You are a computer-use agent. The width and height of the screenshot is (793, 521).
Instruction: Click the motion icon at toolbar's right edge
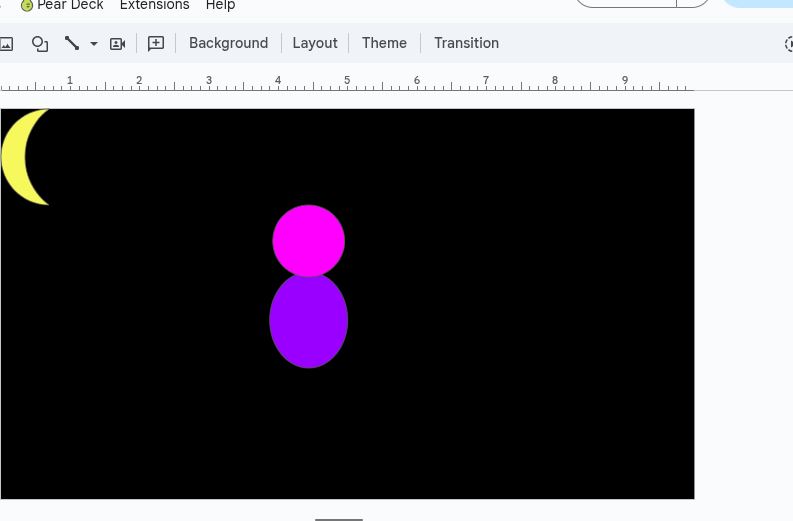pos(788,44)
